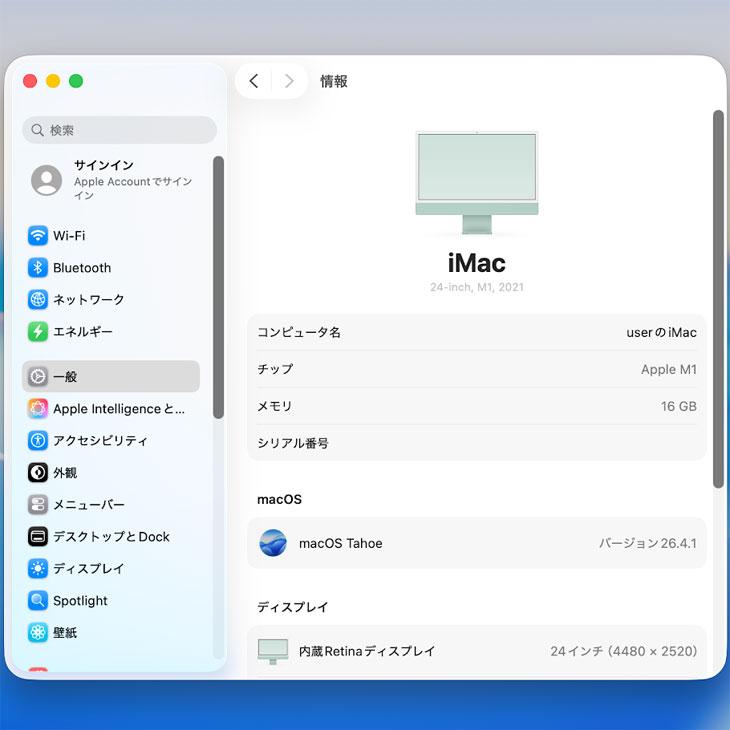Go back with the left chevron
The width and height of the screenshot is (730, 730).
tap(254, 81)
